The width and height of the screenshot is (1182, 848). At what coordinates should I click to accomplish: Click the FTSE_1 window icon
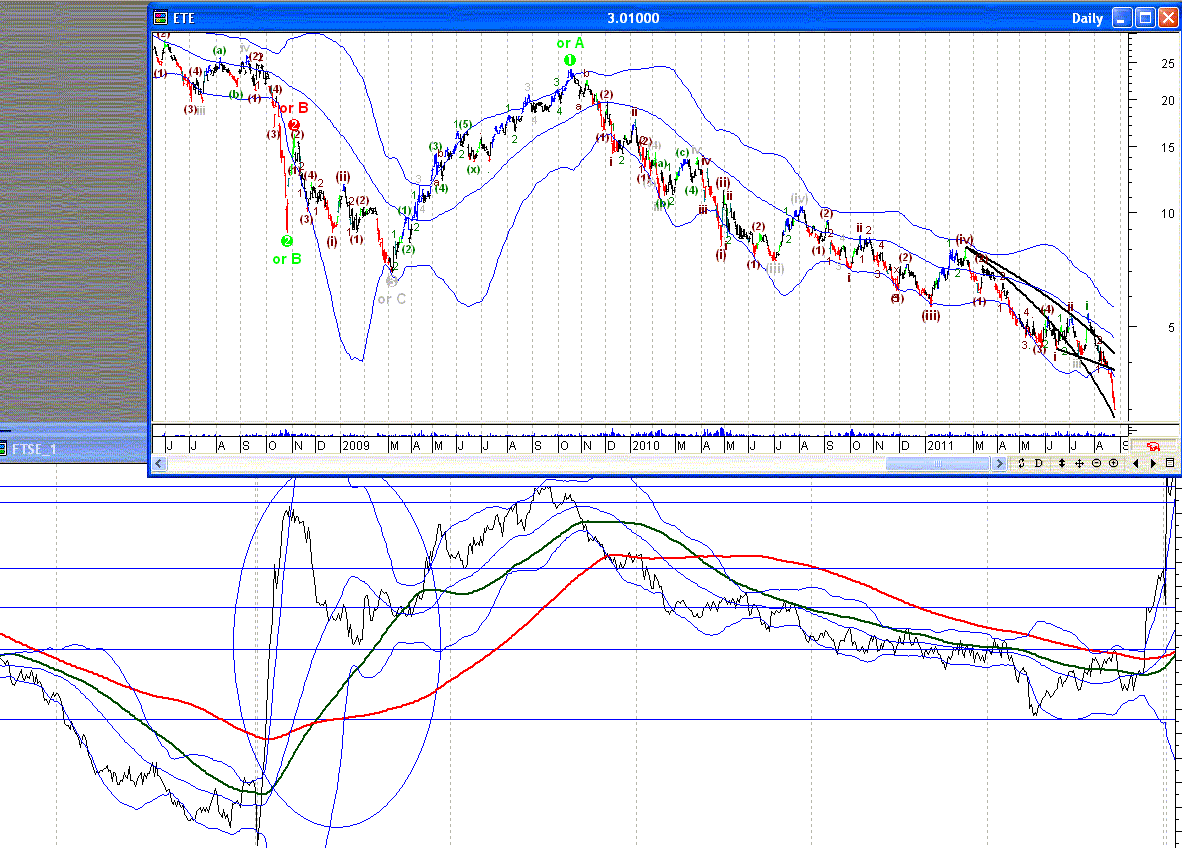4,449
